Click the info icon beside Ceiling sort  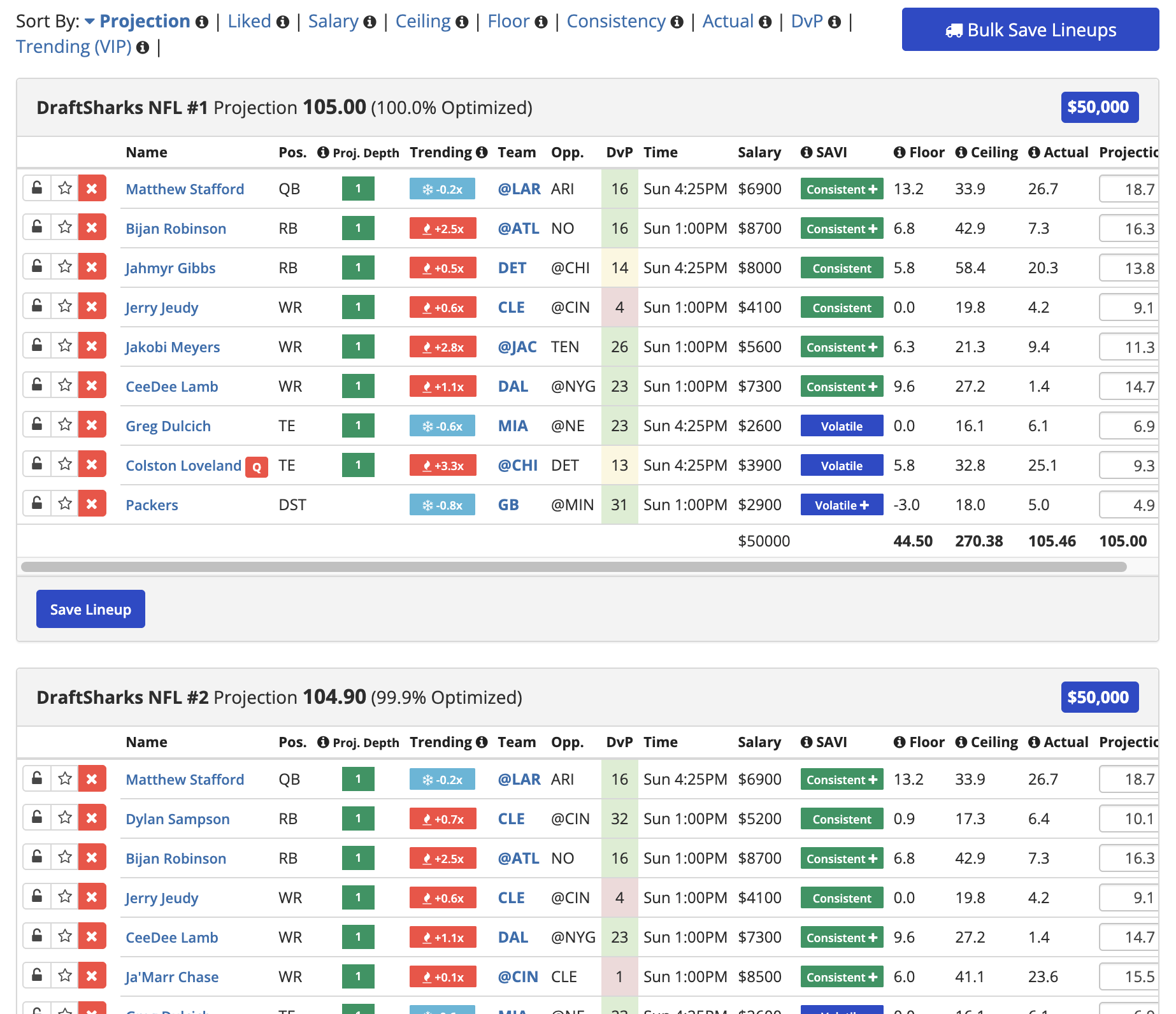point(462,22)
